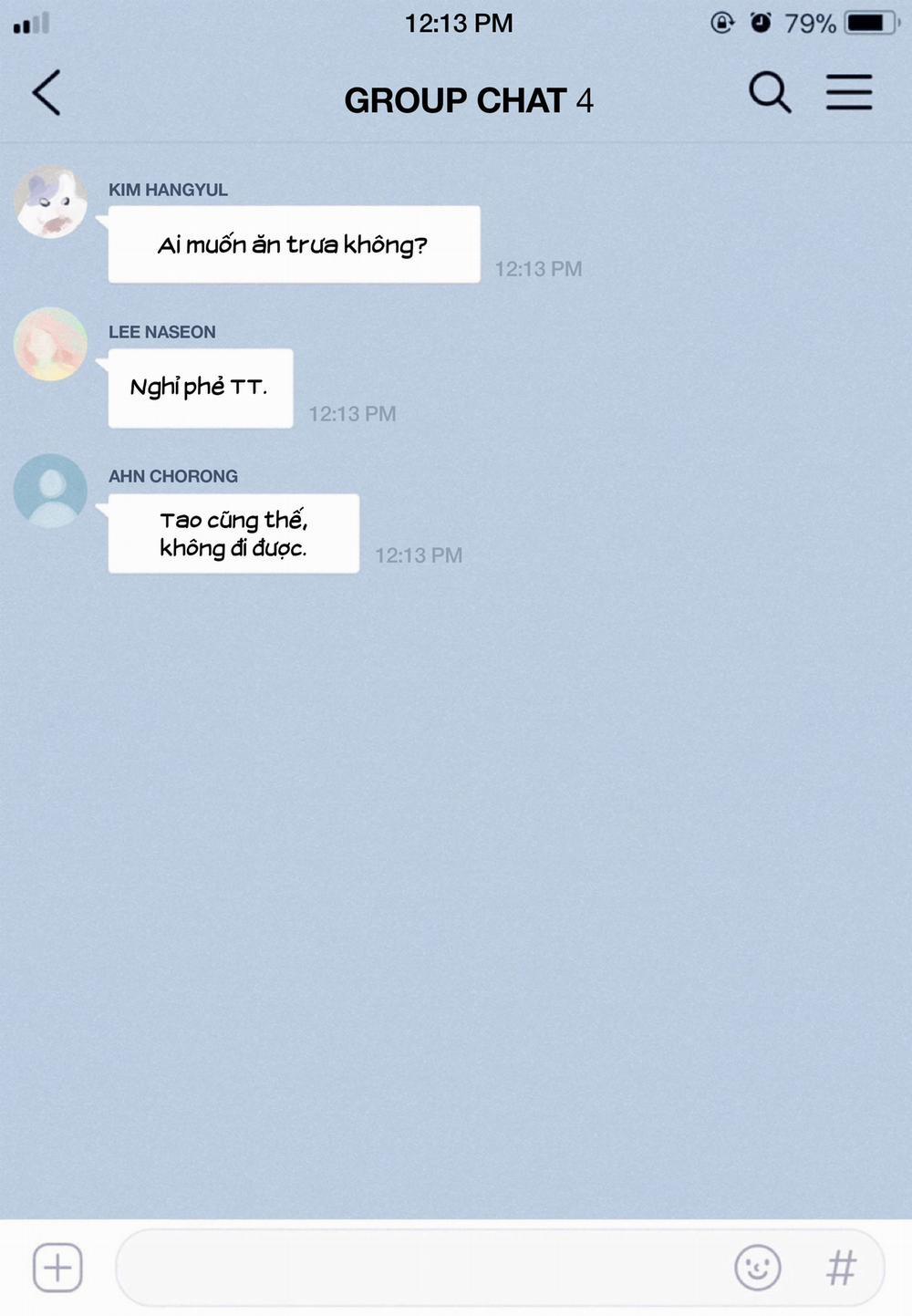Open Lee Naseon's avatar
Image resolution: width=912 pixels, height=1316 pixels.
coord(51,344)
